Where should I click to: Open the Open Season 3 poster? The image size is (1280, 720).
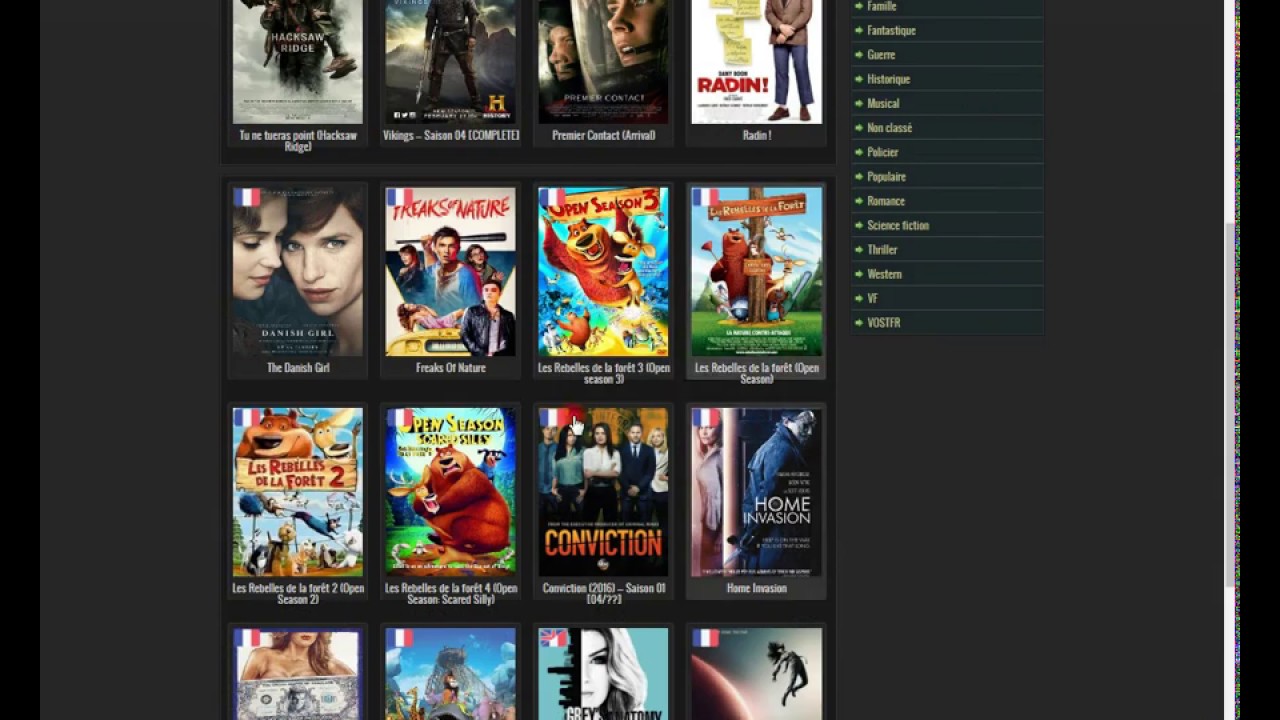click(x=603, y=272)
